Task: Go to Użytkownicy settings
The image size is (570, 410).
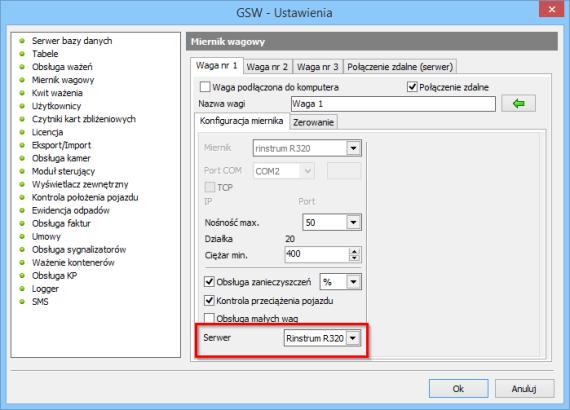Action: point(56,106)
